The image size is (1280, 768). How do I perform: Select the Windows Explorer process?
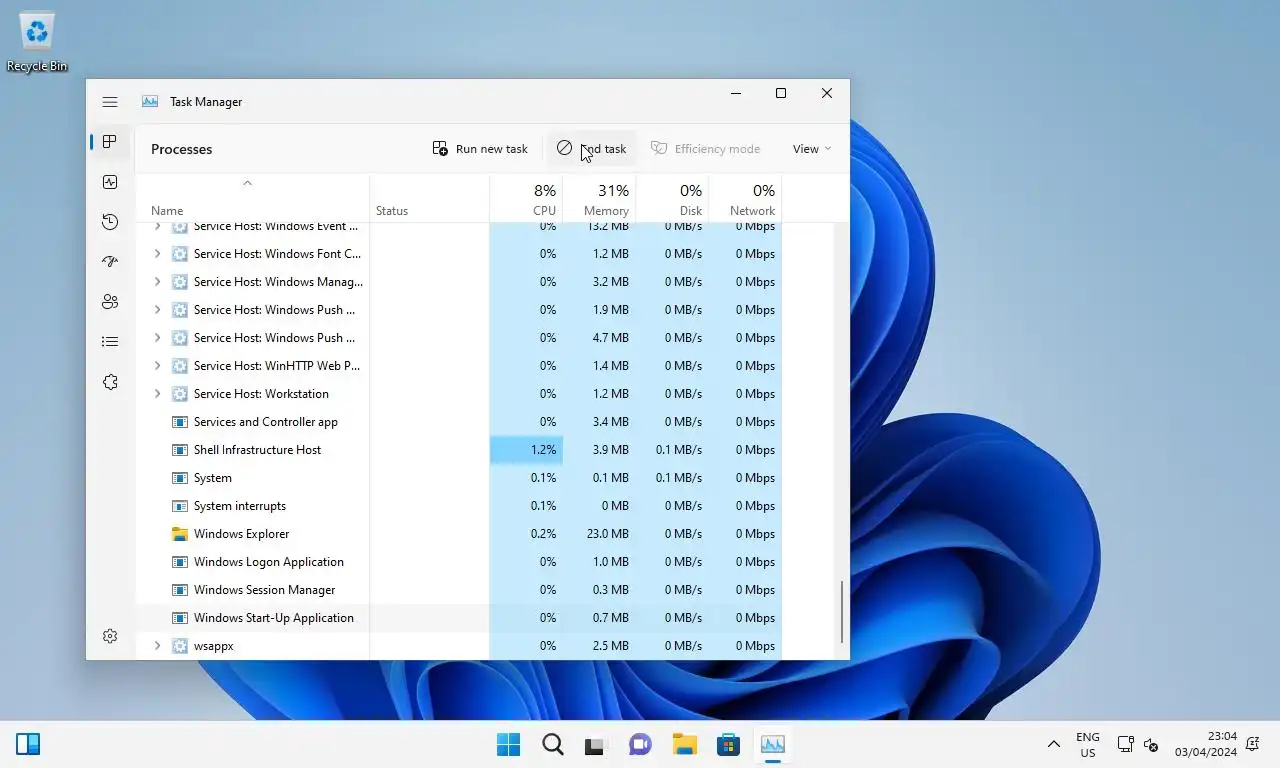point(458,534)
